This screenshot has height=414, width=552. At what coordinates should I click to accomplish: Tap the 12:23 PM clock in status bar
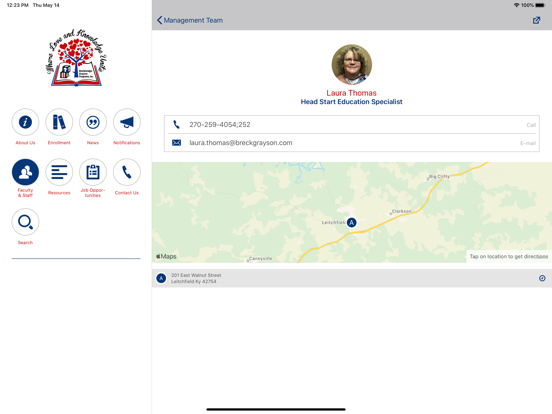18,5
